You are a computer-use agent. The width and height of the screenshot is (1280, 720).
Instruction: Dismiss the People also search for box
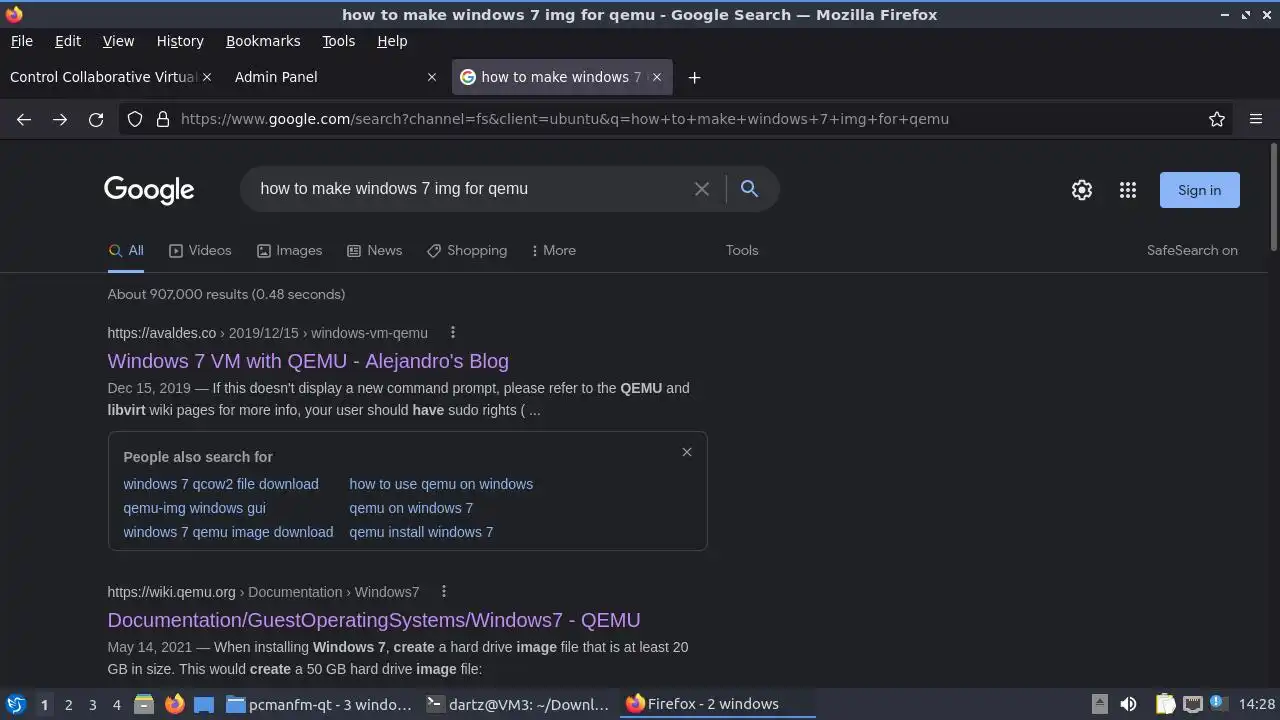pos(687,452)
